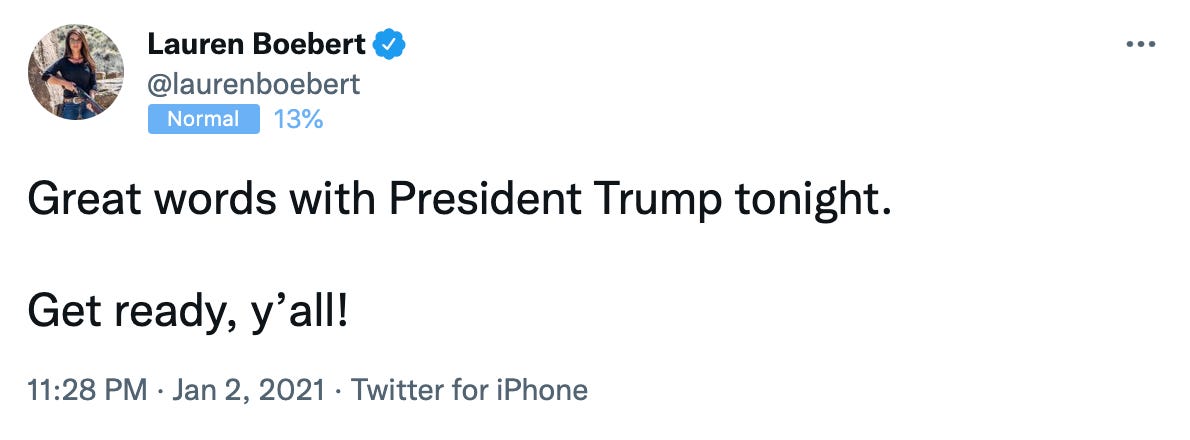Click the 11:28 PM timestamp
Screen dimensions: 1190x440
[x=88, y=389]
